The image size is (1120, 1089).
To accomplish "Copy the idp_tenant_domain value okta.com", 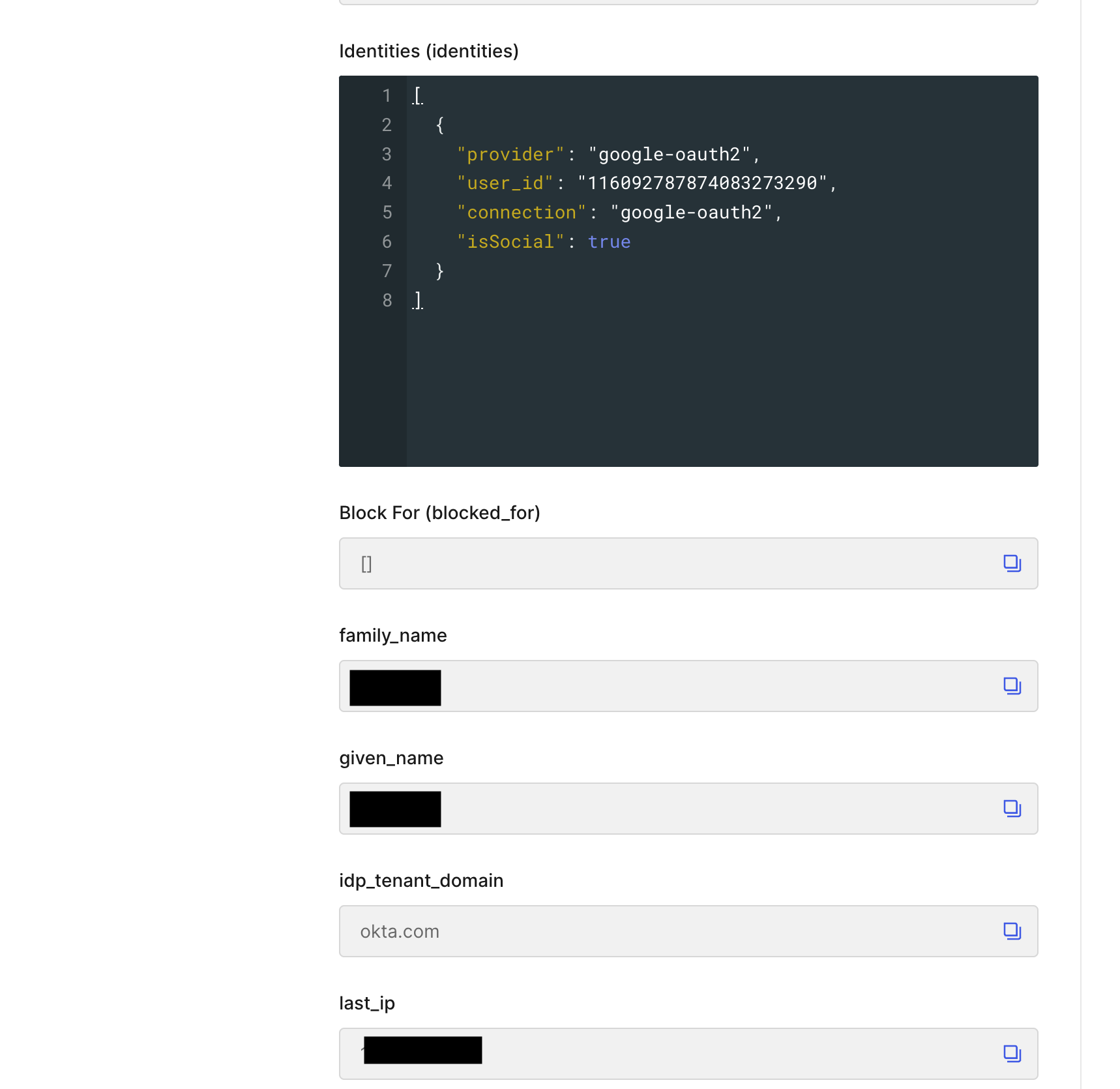I will point(1012,931).
